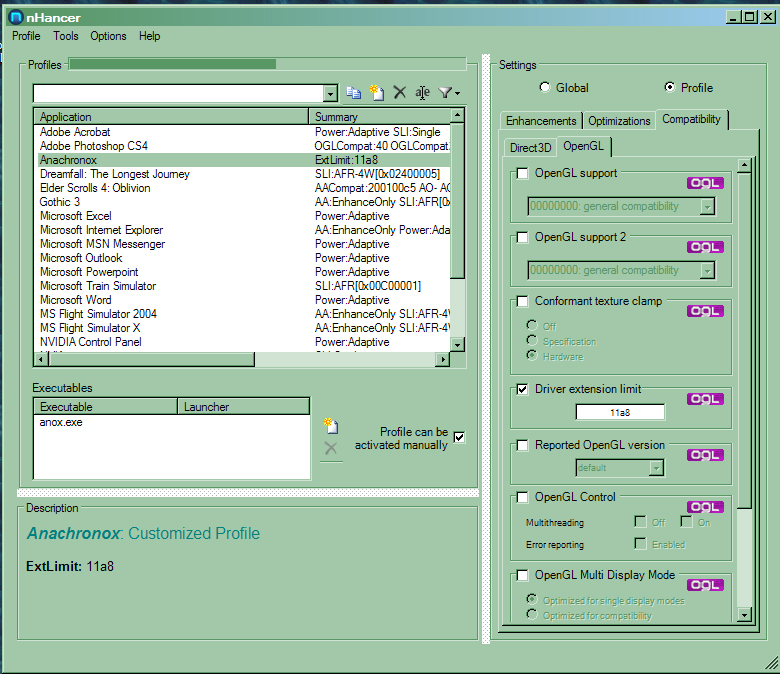Click OGL badge beside Reported OpenGL version
Image resolution: width=780 pixels, height=674 pixels.
[705, 455]
